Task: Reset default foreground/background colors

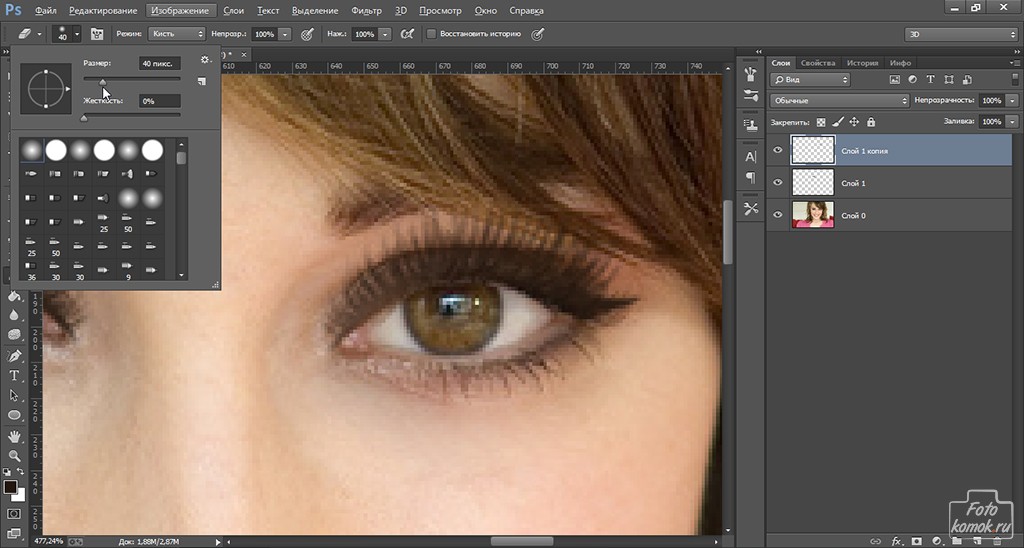Action: (7, 472)
